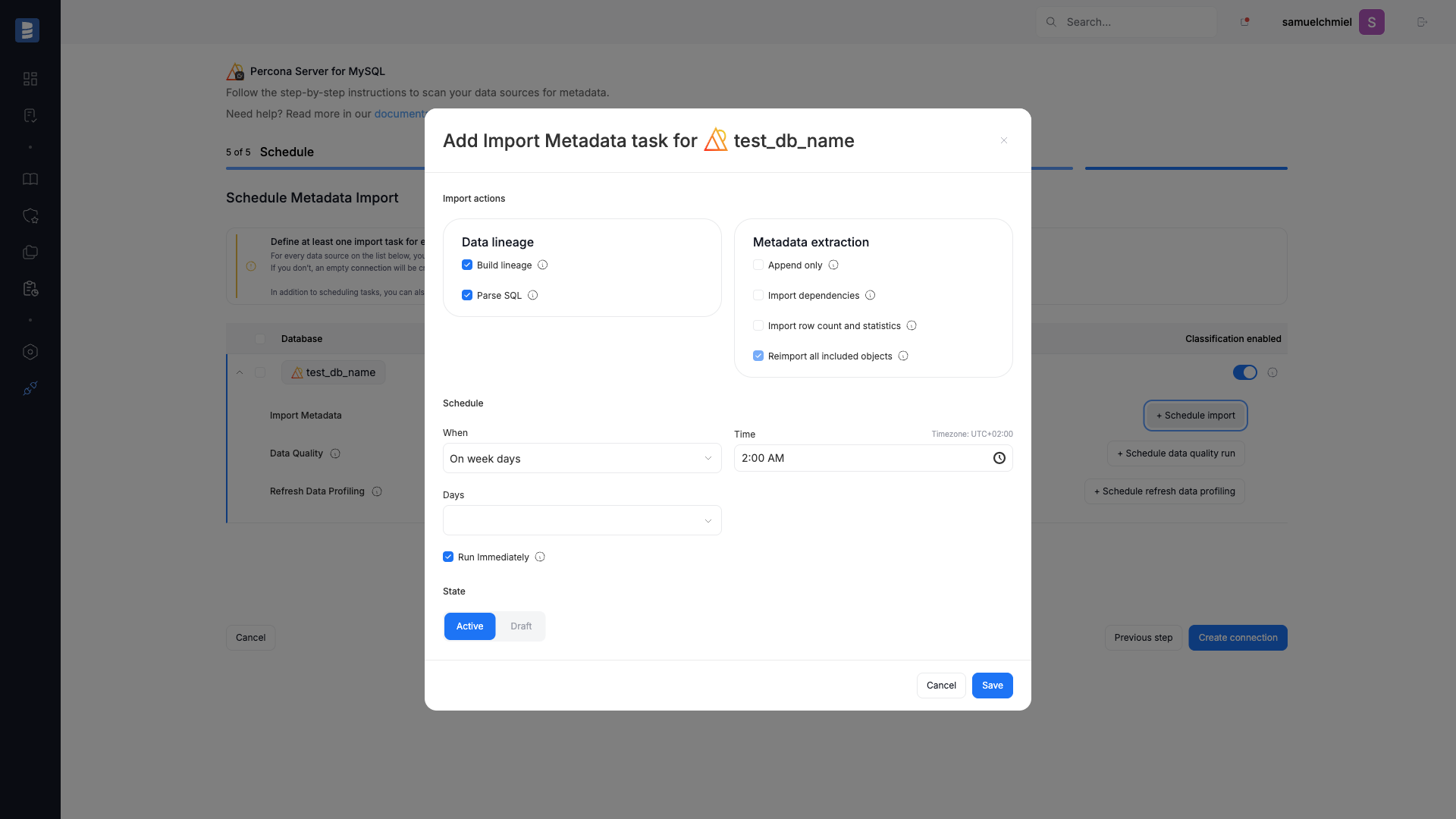
Task: Save the import metadata task
Action: [992, 686]
